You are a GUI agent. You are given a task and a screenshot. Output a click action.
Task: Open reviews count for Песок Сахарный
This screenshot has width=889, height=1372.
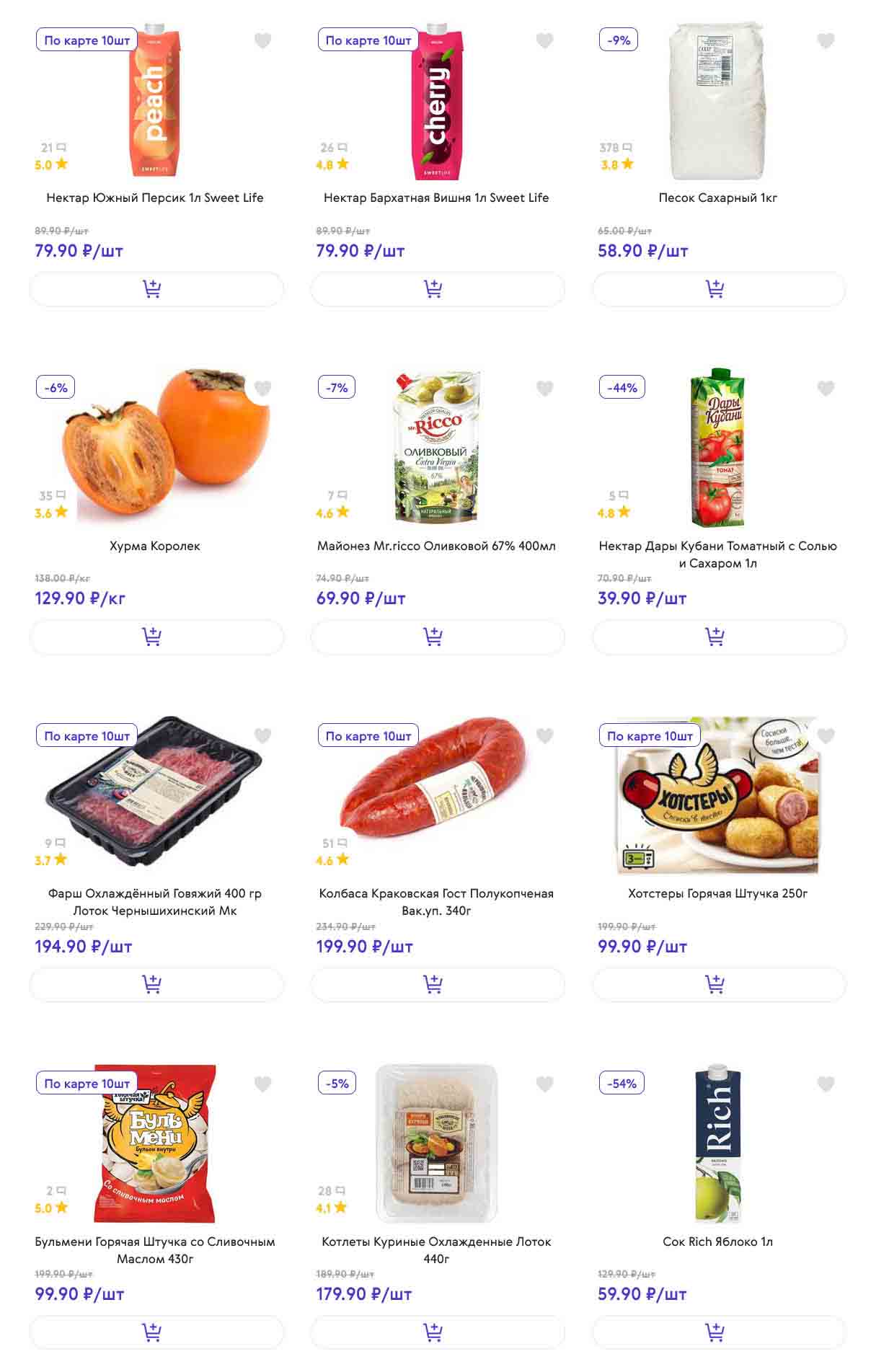pyautogui.click(x=615, y=148)
